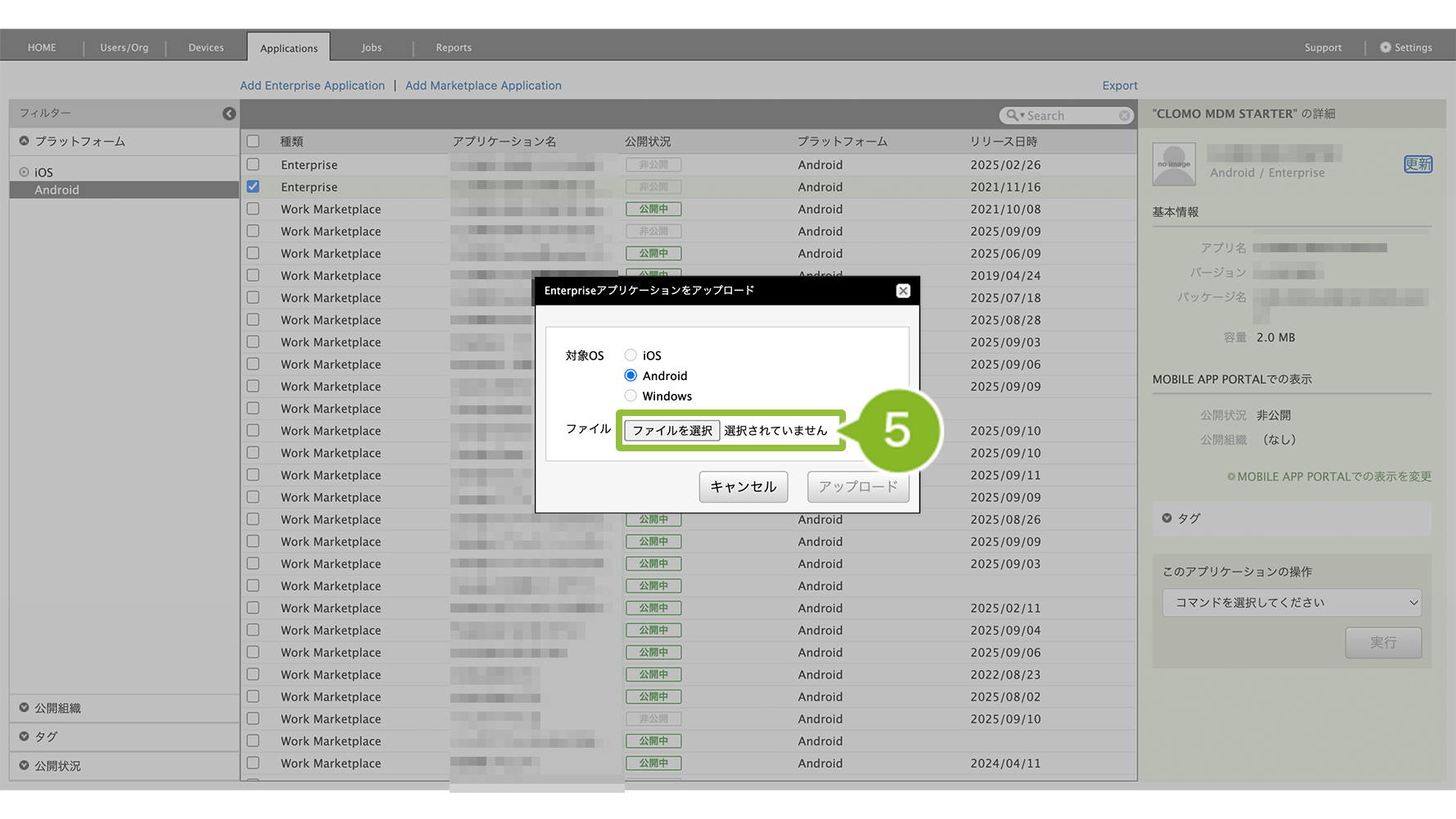
Task: Click the search magnifier icon
Action: (x=1013, y=115)
